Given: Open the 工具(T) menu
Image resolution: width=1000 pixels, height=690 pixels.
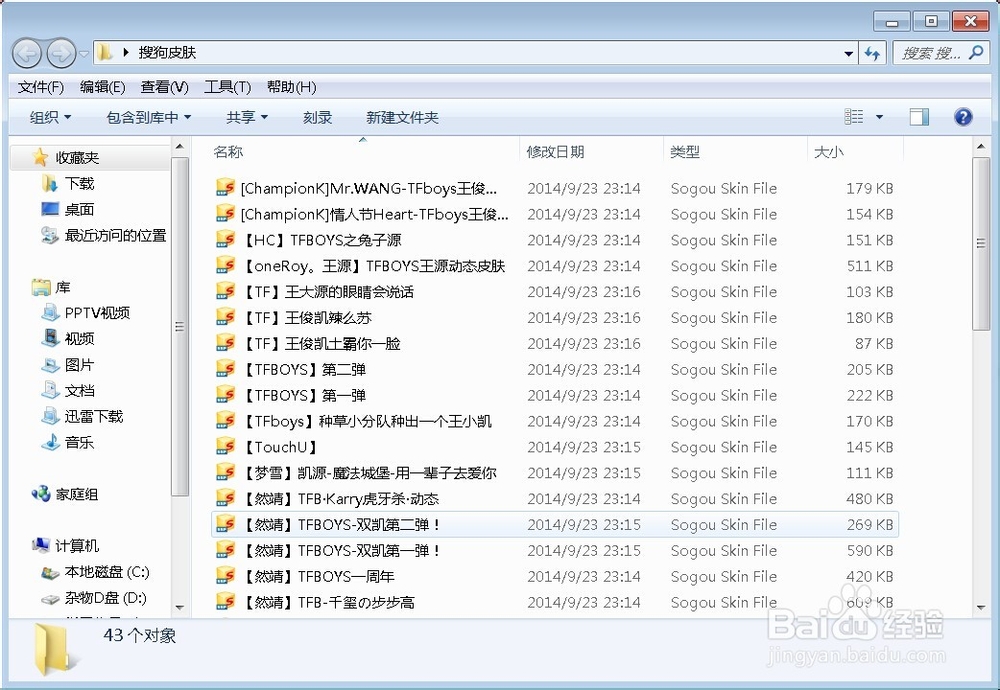Looking at the screenshot, I should [227, 87].
